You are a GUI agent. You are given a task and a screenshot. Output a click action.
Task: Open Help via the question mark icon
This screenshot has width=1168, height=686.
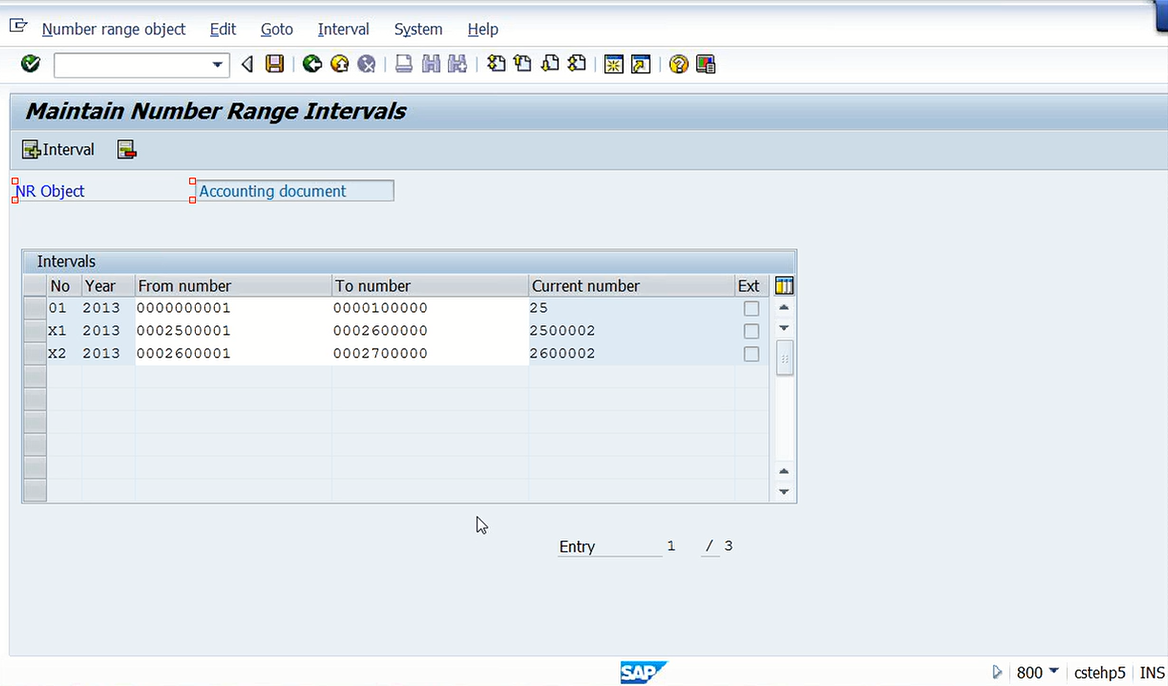678,64
